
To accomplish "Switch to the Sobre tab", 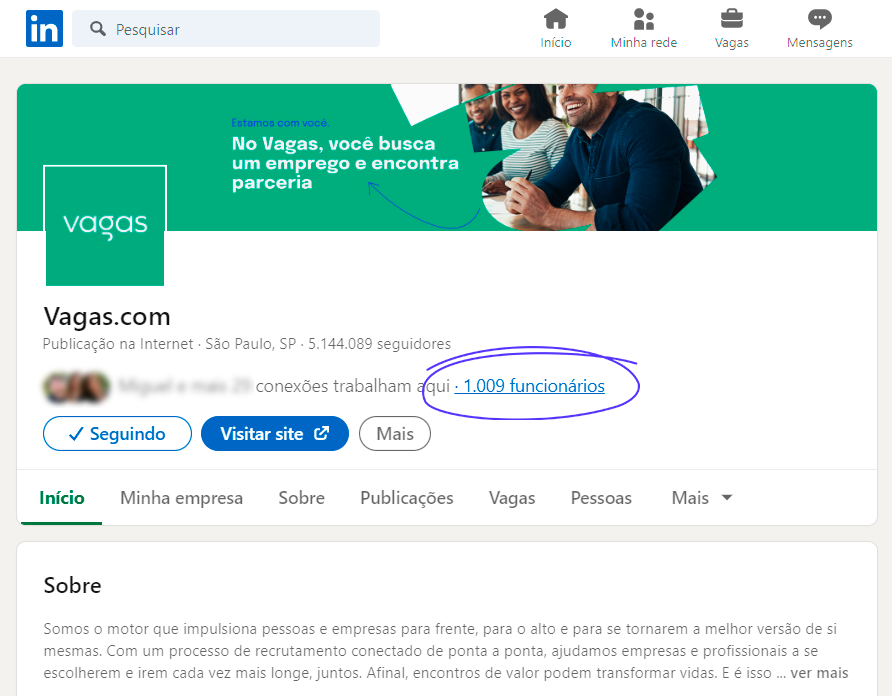I will click(x=302, y=498).
